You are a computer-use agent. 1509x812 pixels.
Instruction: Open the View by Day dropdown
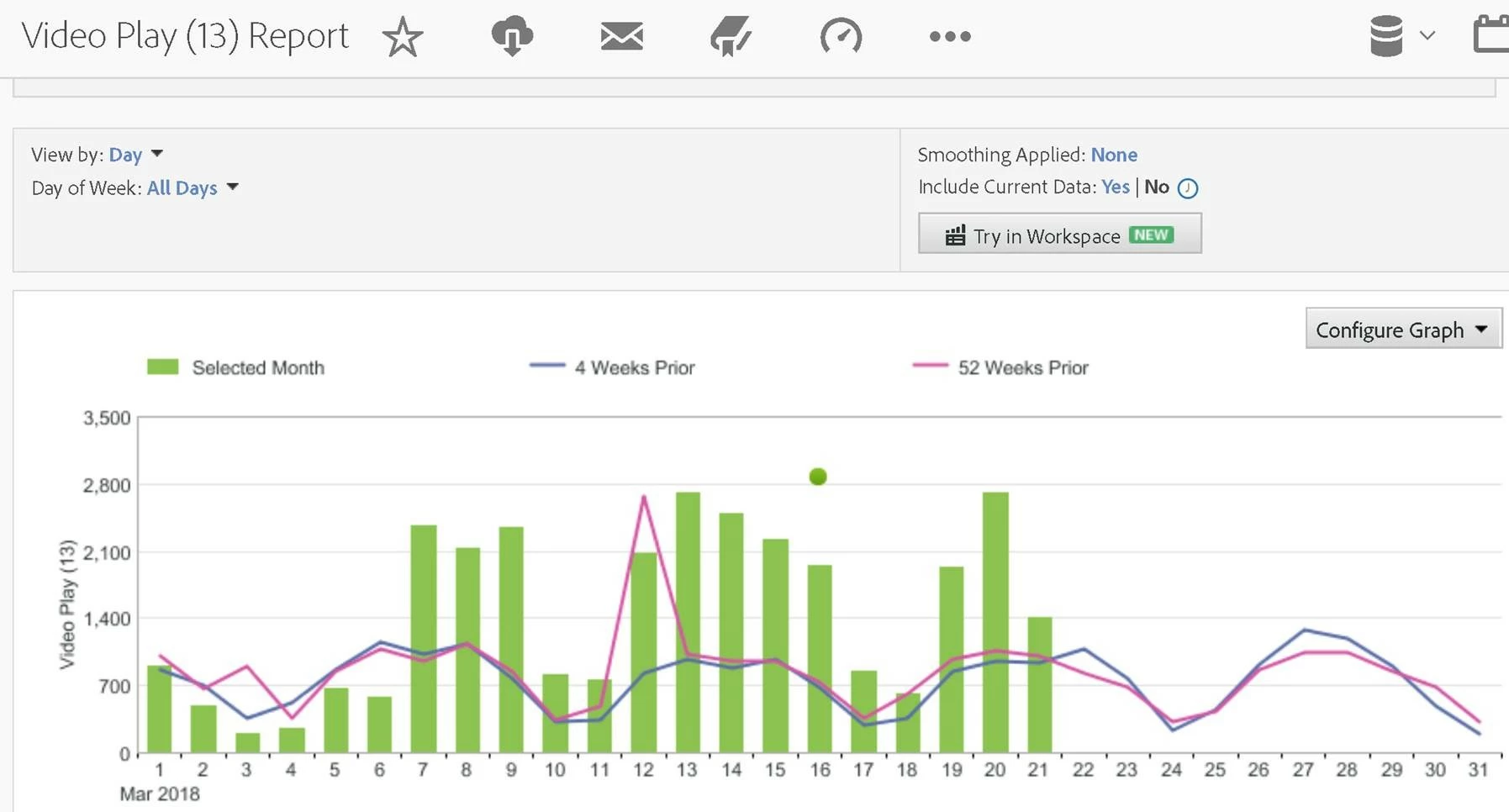136,155
